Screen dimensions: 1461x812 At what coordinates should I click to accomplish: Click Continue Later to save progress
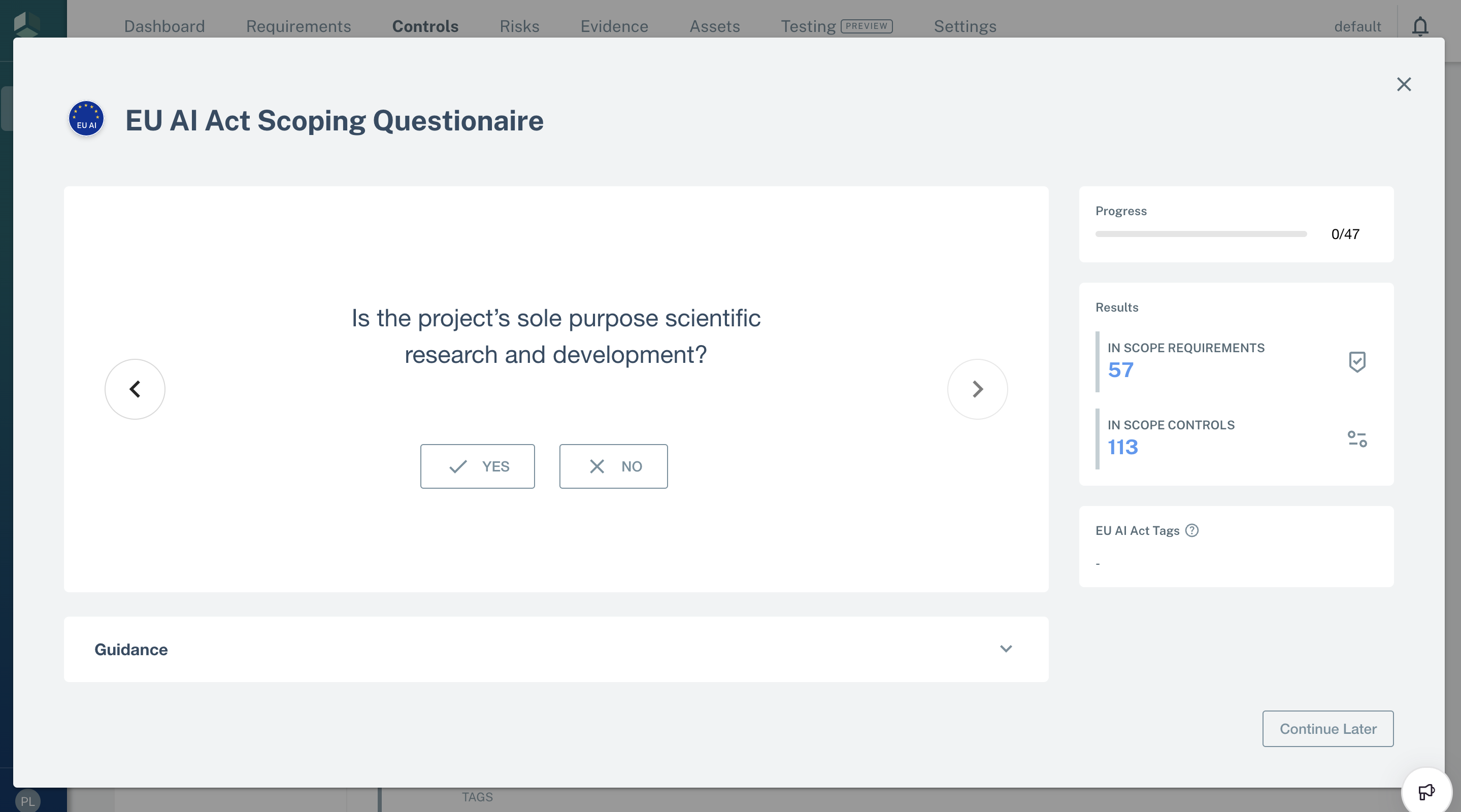1328,728
